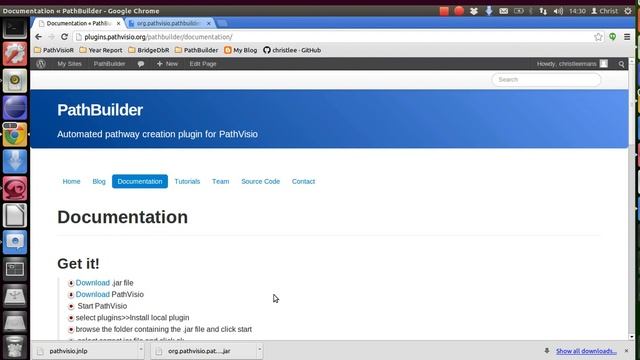The width and height of the screenshot is (640, 360).
Task: Open the blue download arrow app in launcher
Action: (x=15, y=162)
